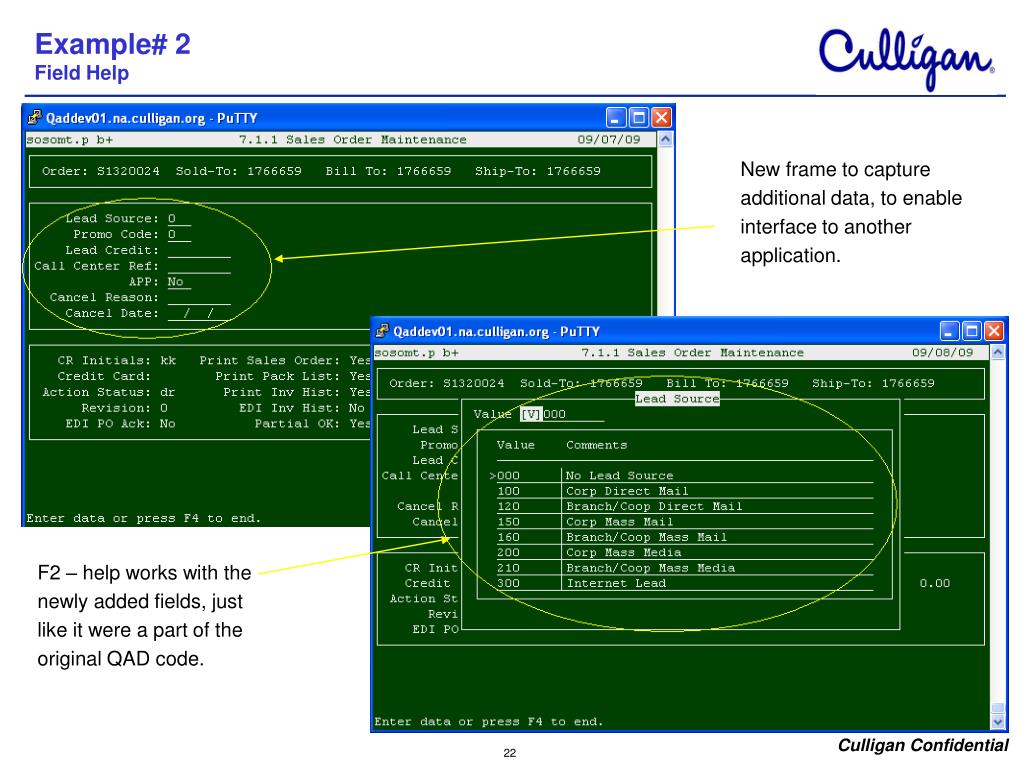Viewport: 1024px width, 768px height.
Task: Click Order S1320024 in the back window
Action: 101,171
